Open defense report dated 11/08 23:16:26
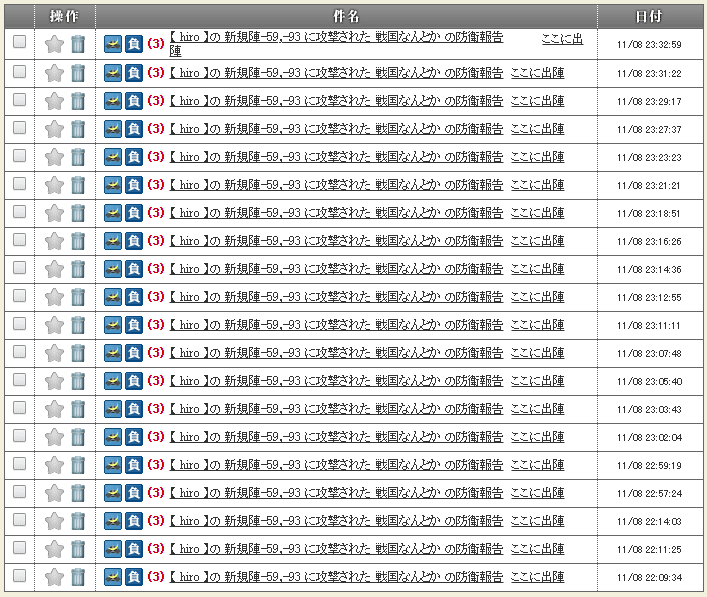 tap(336, 241)
